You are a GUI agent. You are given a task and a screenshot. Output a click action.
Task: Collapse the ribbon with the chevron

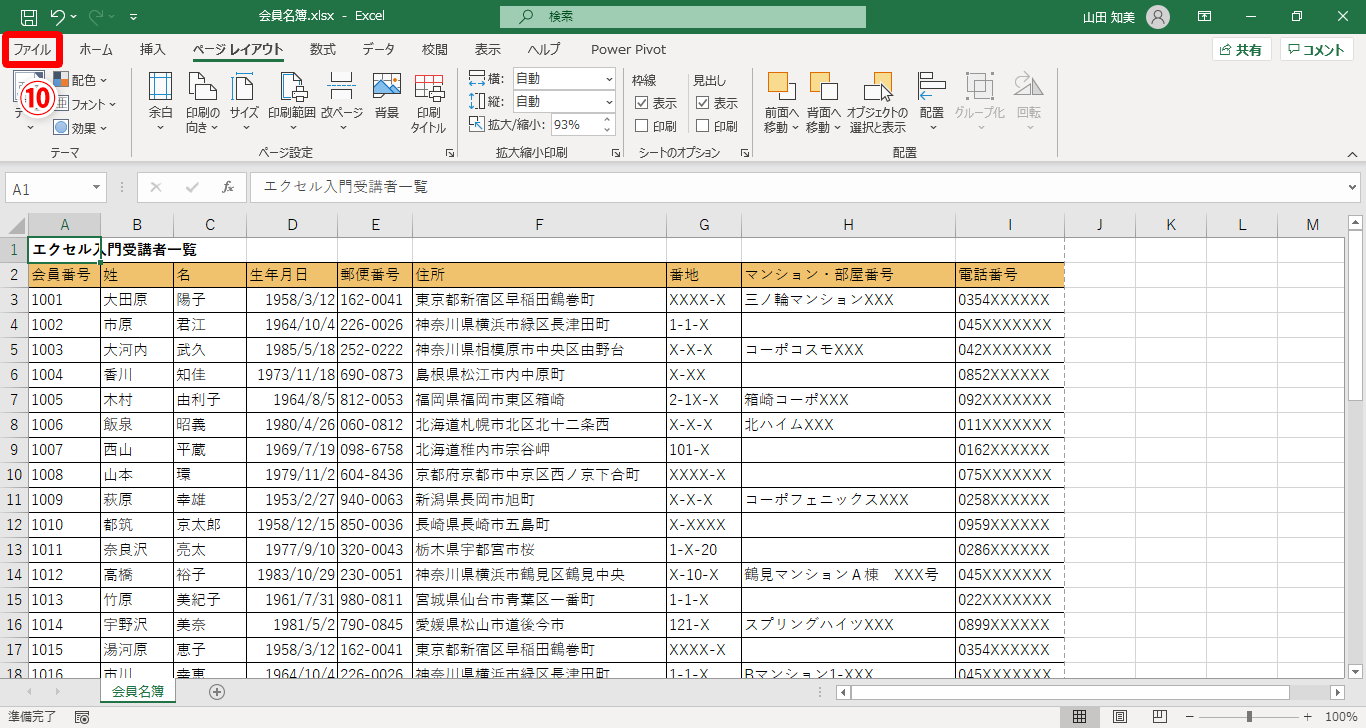point(1352,154)
